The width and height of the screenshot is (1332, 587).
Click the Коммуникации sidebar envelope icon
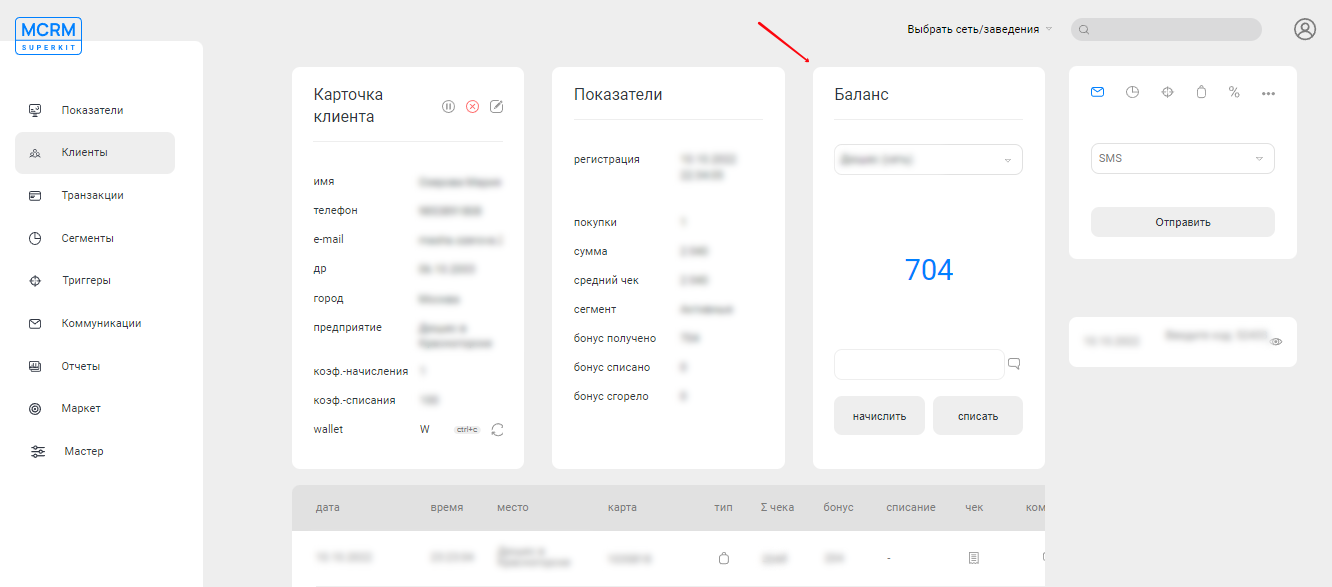point(35,324)
